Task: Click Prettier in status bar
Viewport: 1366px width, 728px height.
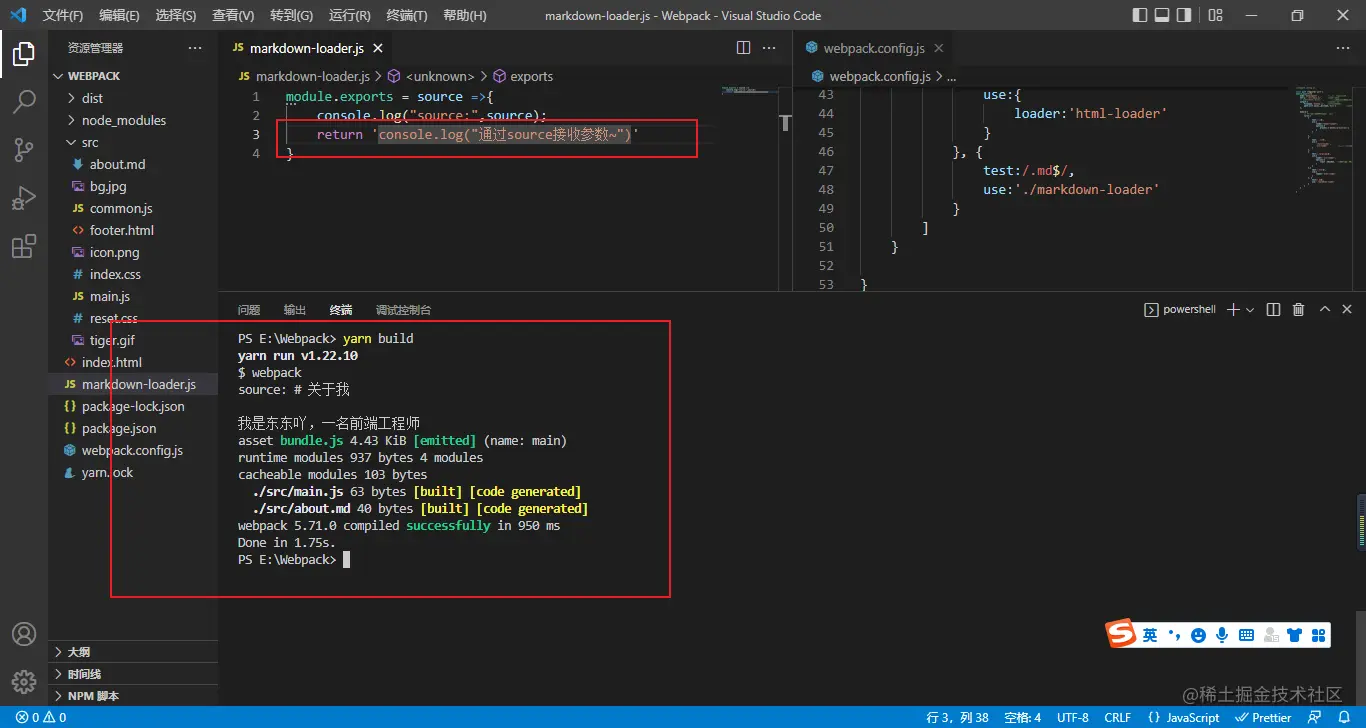Action: tap(1264, 717)
